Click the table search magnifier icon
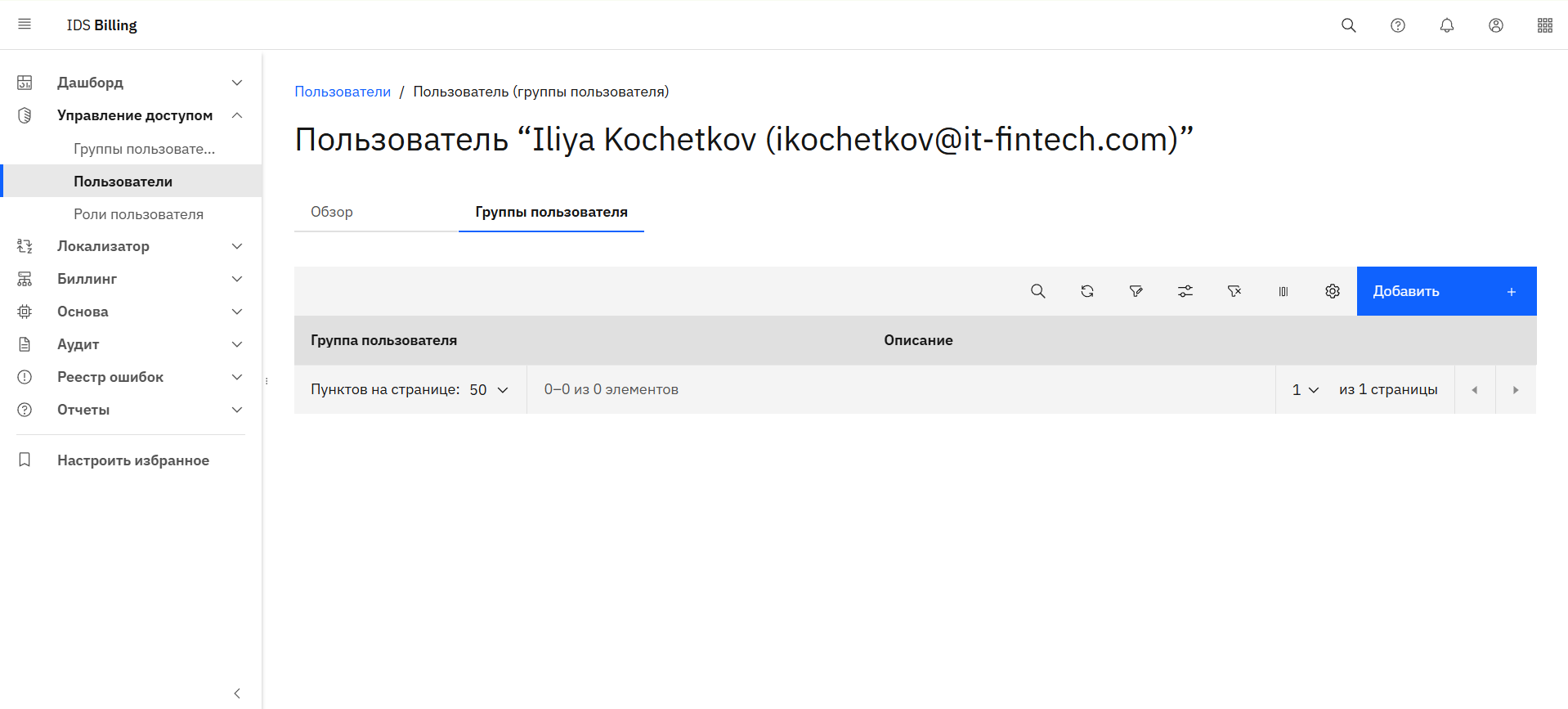Viewport: 1568px width, 709px height. 1037,291
